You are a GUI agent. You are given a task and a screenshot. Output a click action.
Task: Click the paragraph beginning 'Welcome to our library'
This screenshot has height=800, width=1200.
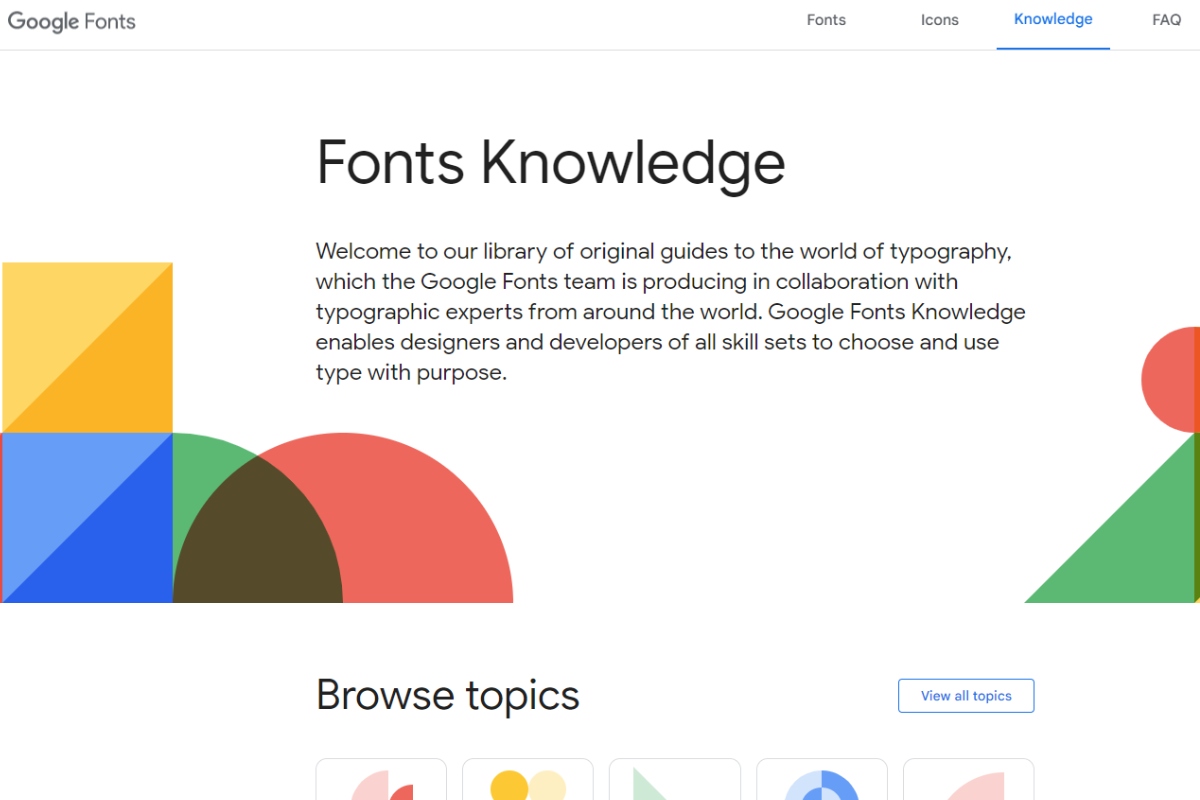pos(671,312)
